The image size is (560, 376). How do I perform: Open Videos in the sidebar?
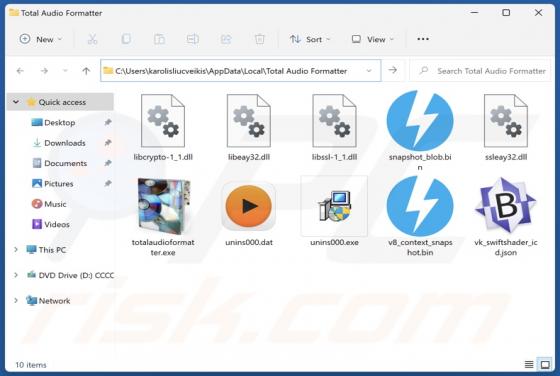[51, 224]
